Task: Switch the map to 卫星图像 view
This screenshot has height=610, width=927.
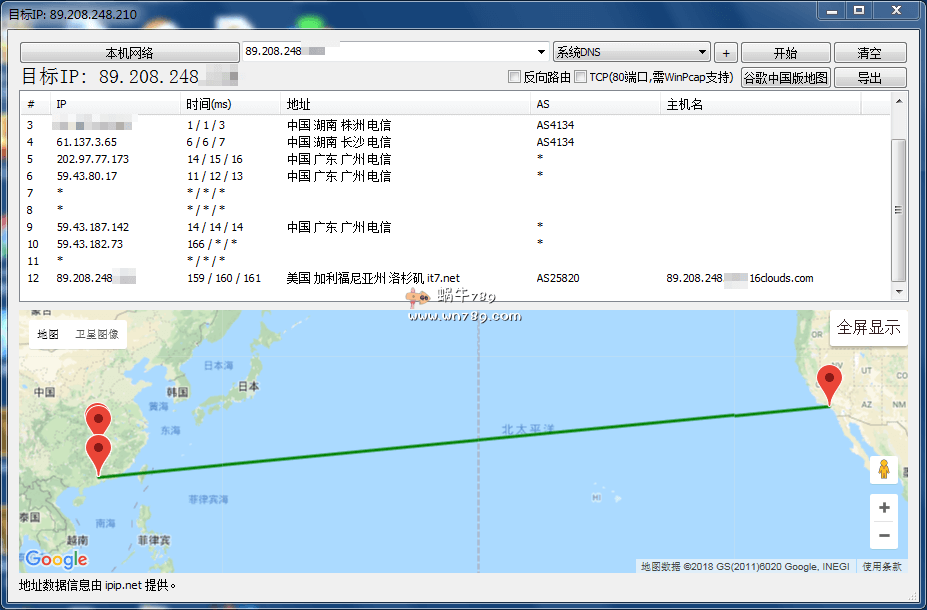Action: click(x=97, y=335)
